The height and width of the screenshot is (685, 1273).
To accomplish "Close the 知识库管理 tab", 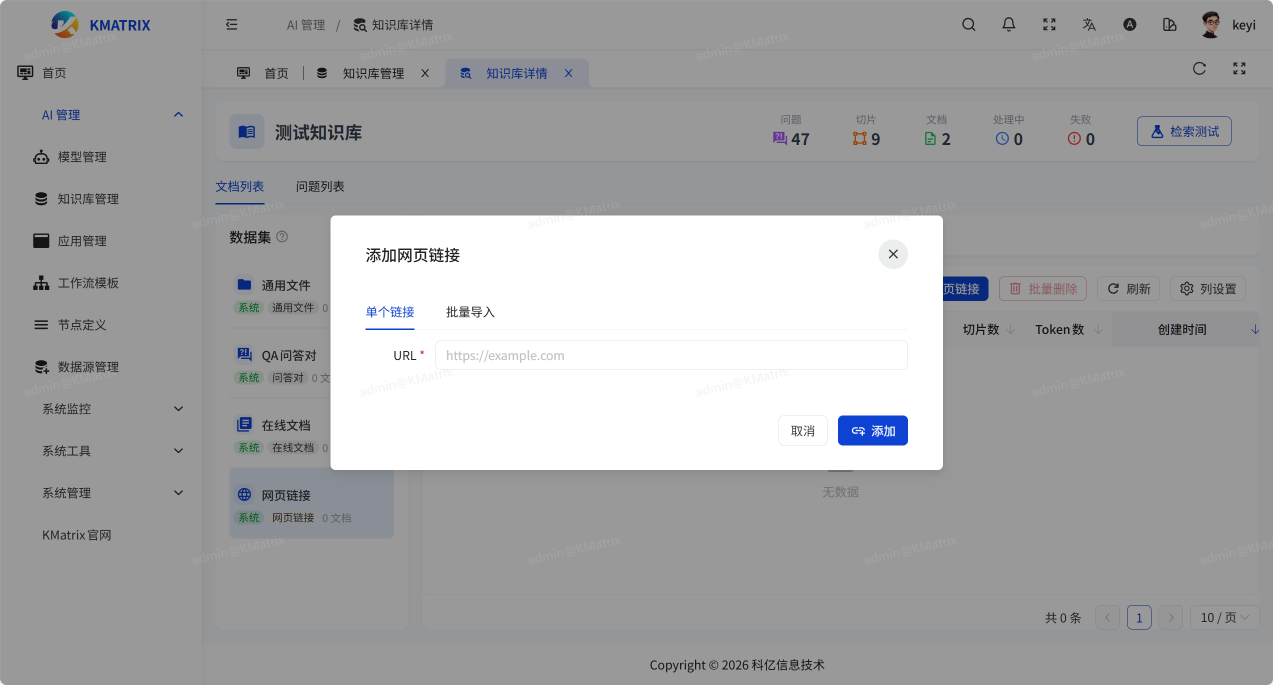I will click(x=425, y=73).
